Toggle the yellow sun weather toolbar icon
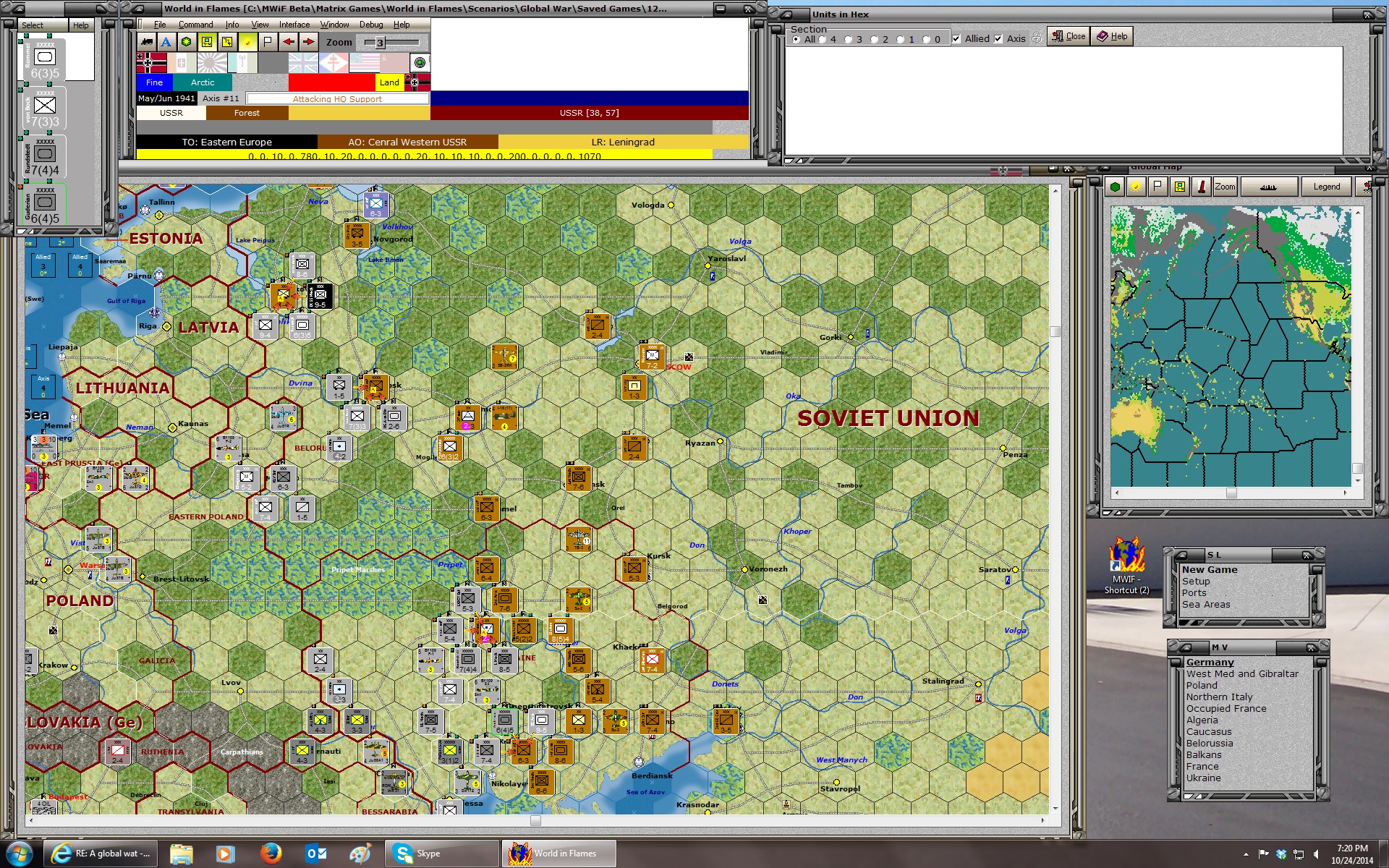Viewport: 1389px width, 868px height. [x=247, y=42]
